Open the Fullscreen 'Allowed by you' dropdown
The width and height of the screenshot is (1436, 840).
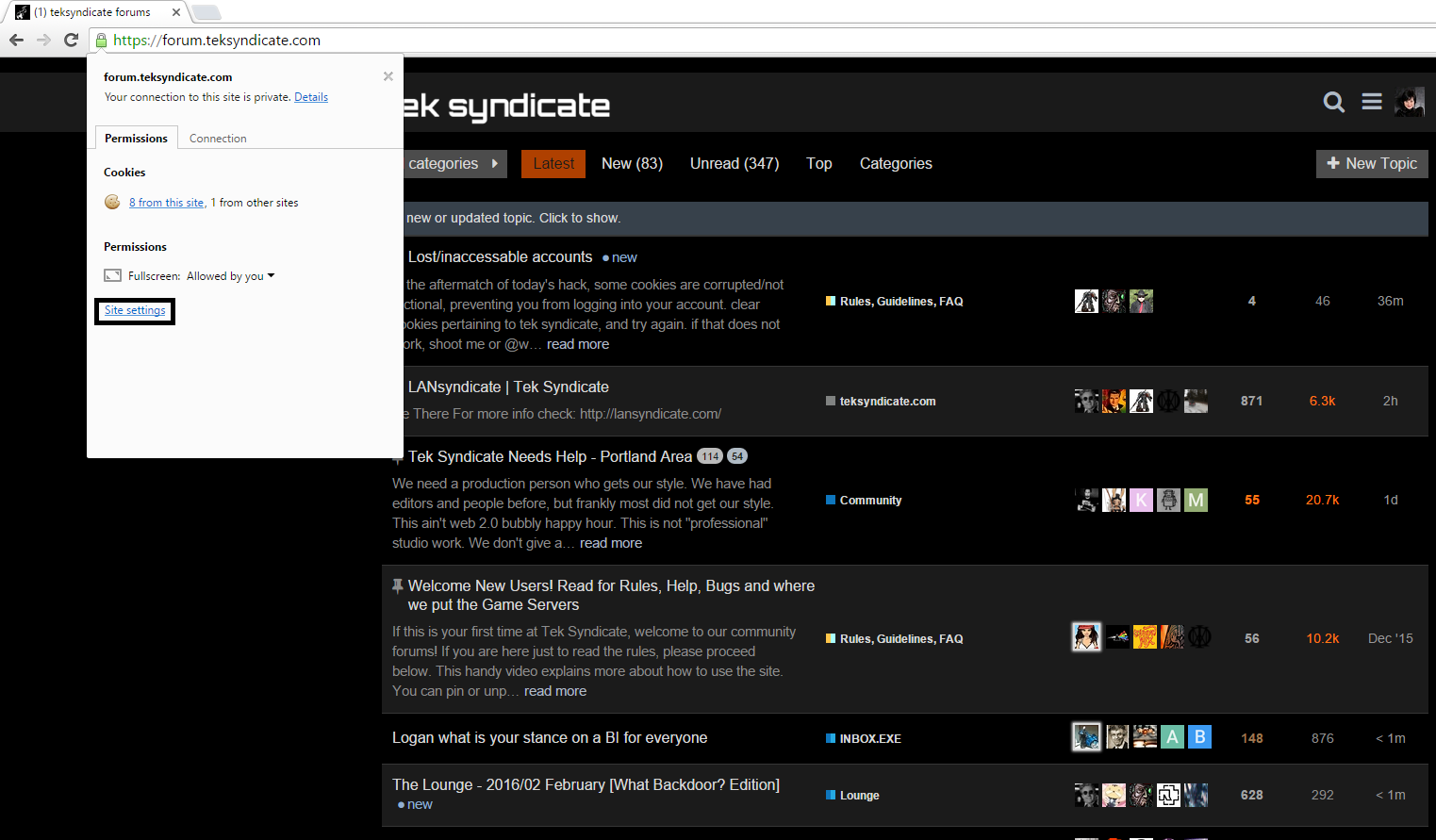[231, 276]
